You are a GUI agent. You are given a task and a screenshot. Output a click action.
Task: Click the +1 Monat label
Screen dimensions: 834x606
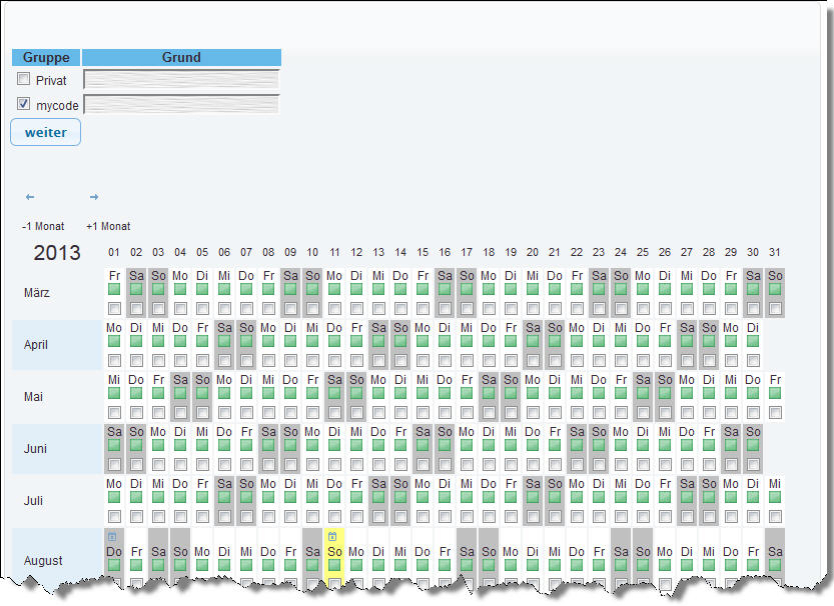point(108,226)
